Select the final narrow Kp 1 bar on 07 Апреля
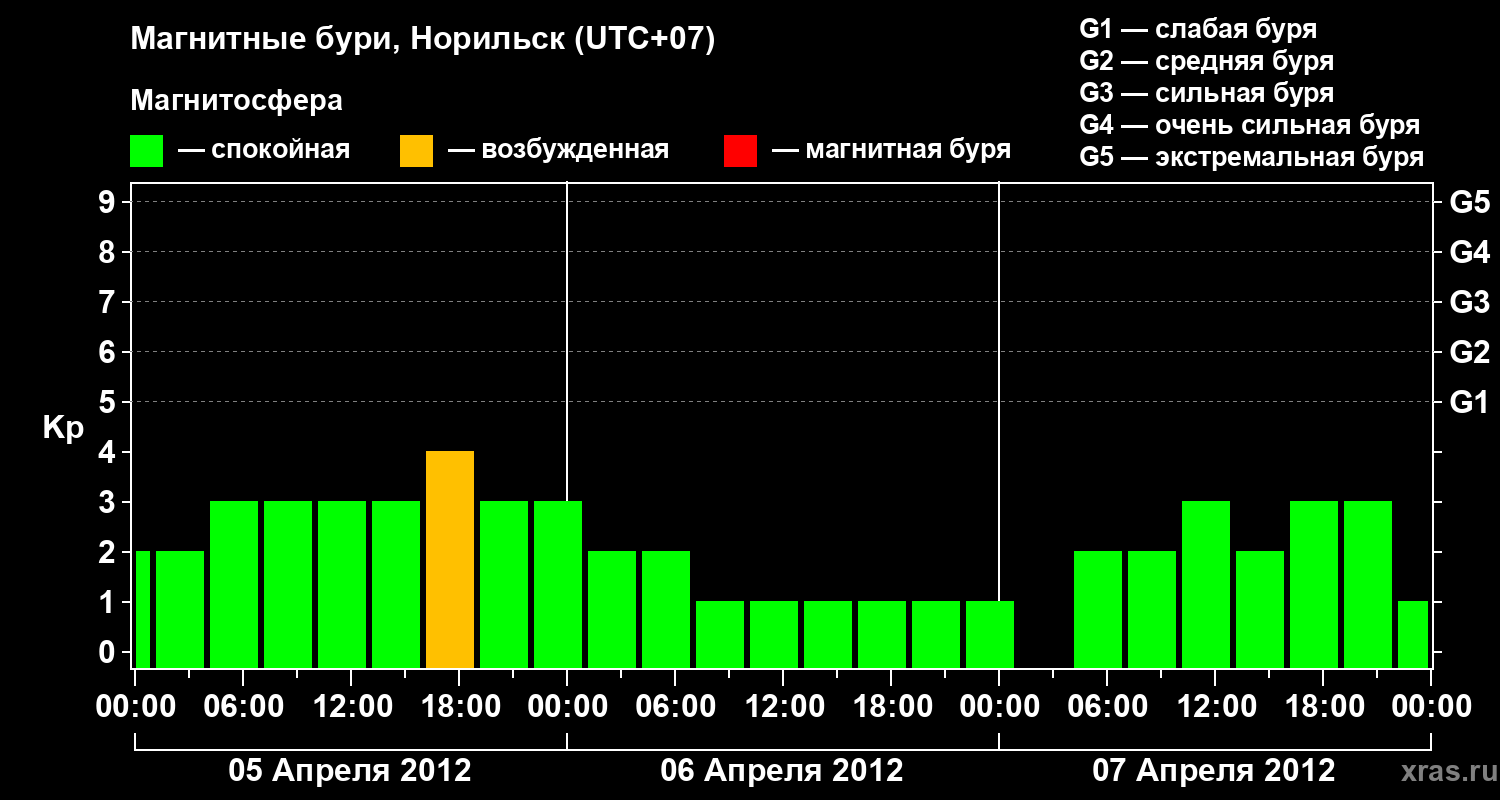Screen dimensions: 1500x800 click(x=1413, y=634)
